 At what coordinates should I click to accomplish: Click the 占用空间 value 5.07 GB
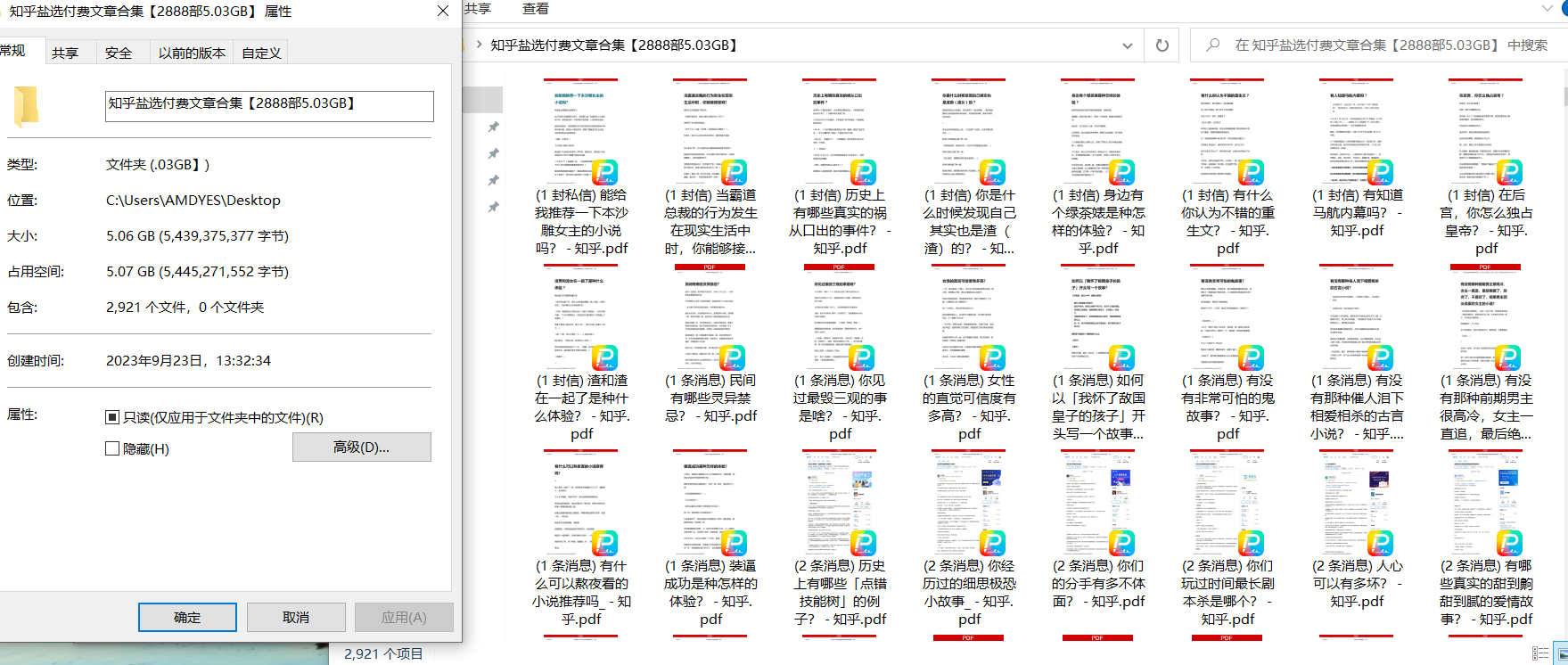coord(197,272)
